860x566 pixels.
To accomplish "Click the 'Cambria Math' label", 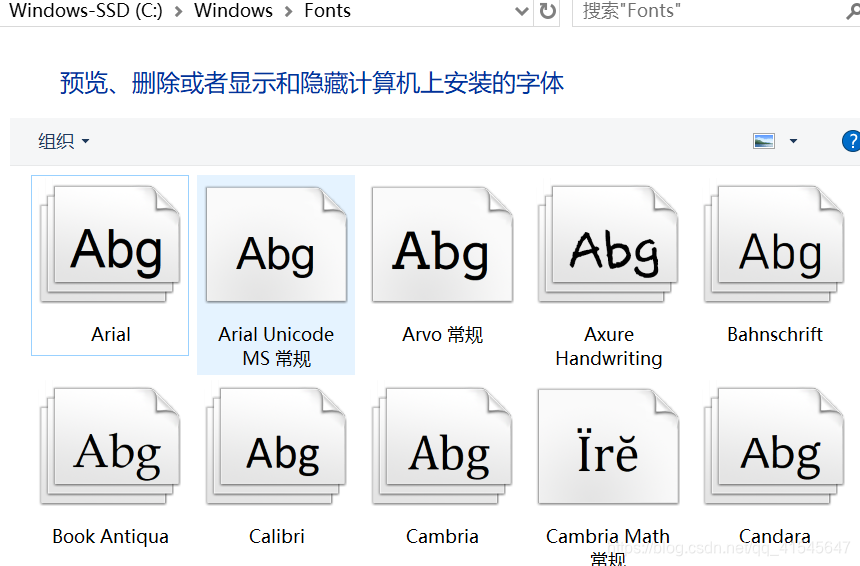I will (608, 536).
